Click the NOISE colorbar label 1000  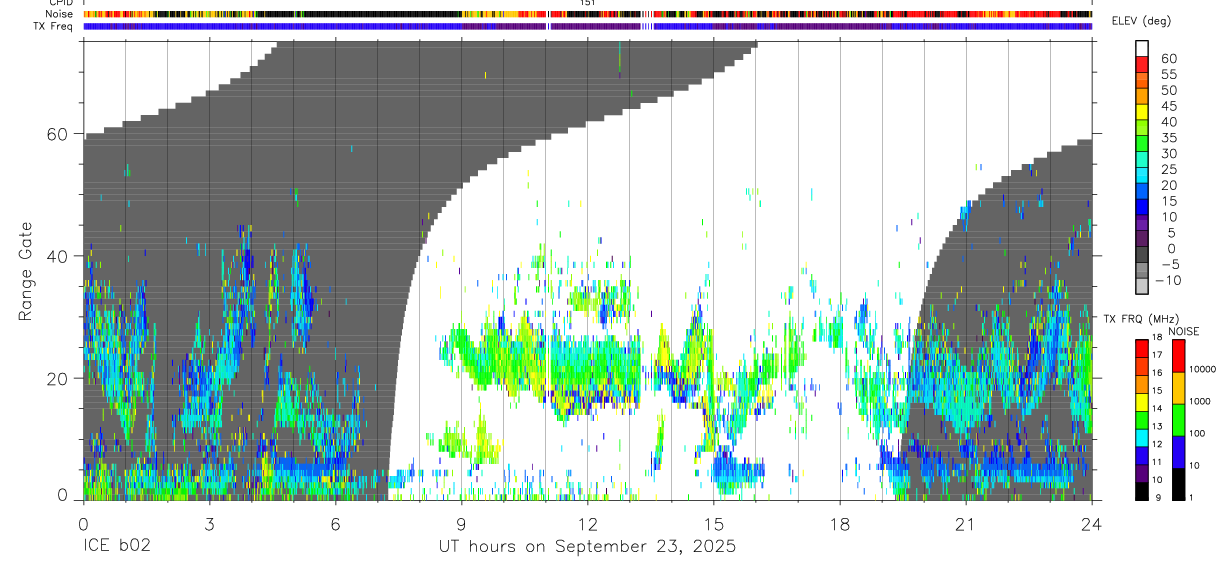(x=1200, y=402)
